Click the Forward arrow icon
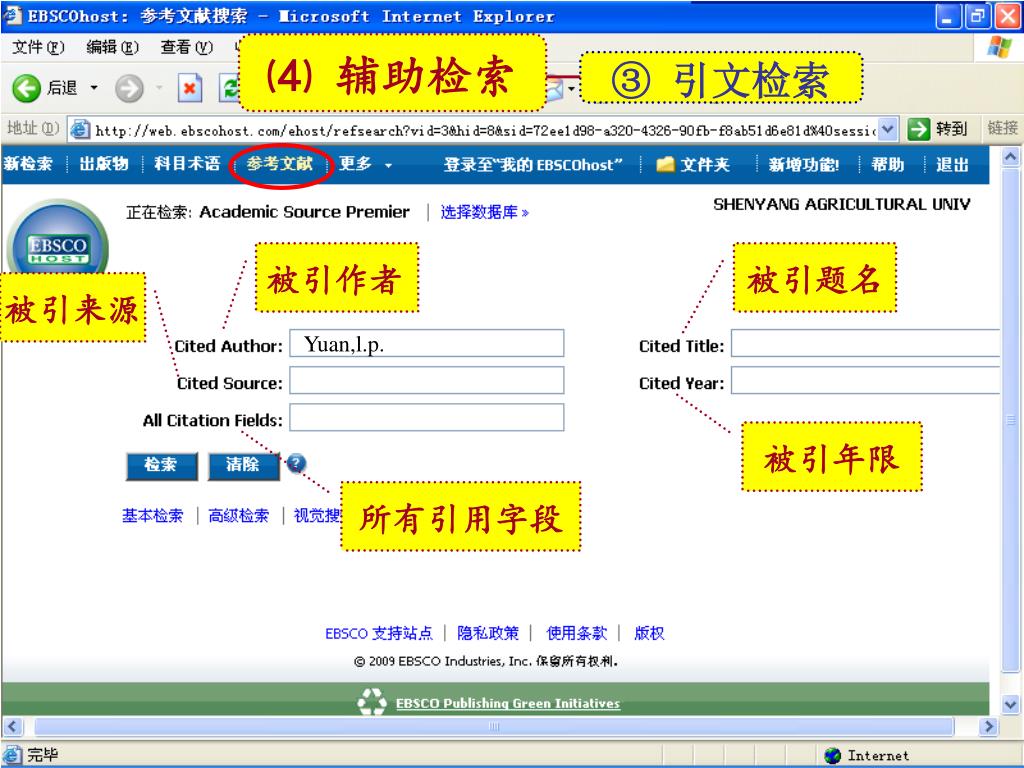 pos(129,88)
